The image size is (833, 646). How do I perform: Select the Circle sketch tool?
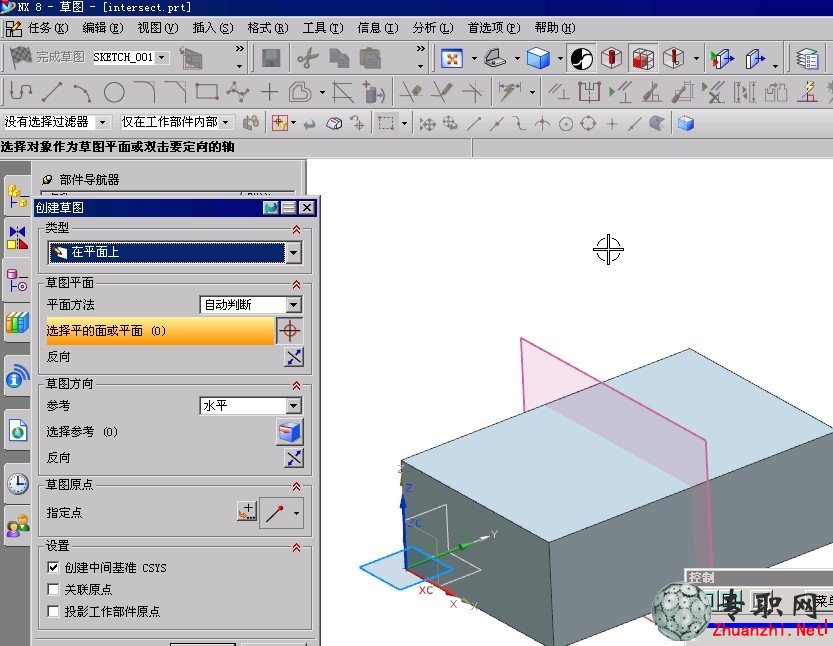click(x=114, y=92)
